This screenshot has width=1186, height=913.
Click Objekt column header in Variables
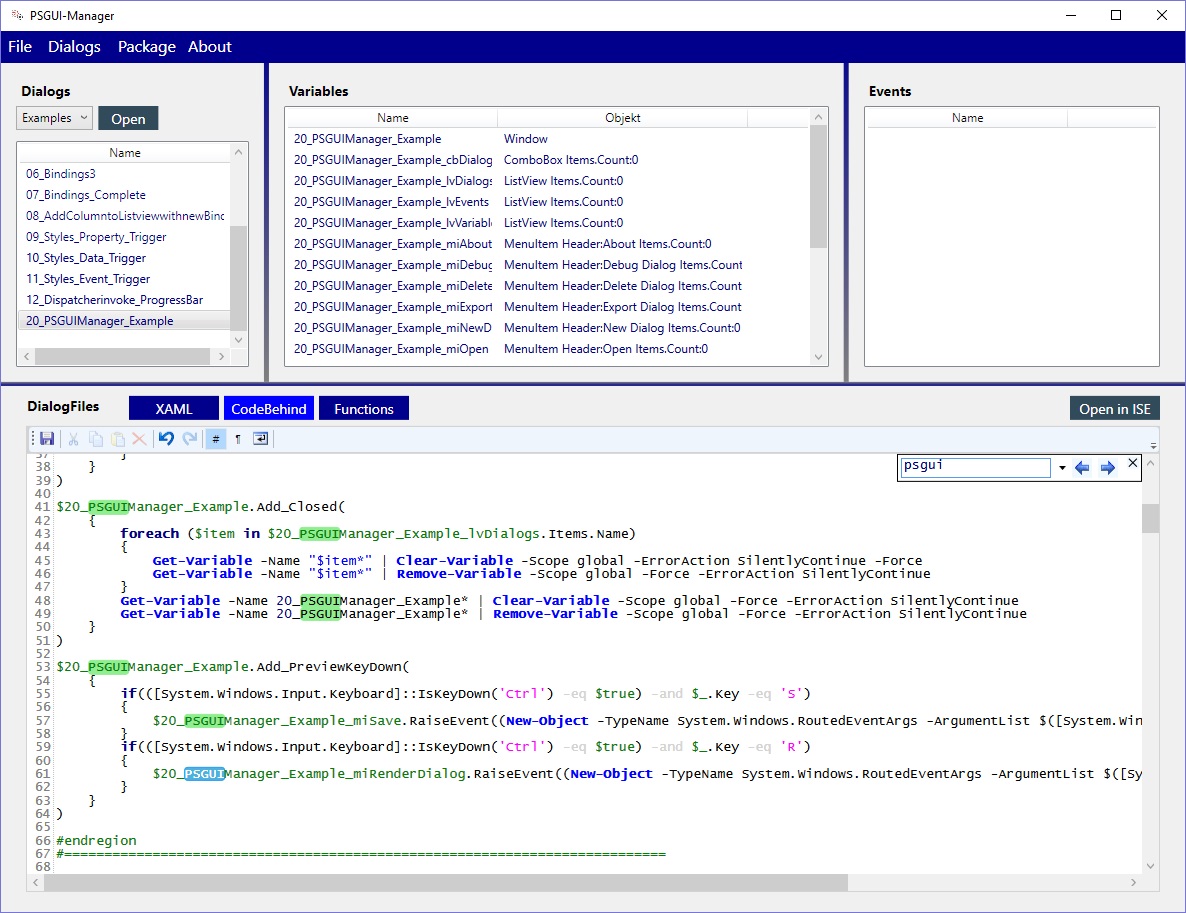[622, 118]
